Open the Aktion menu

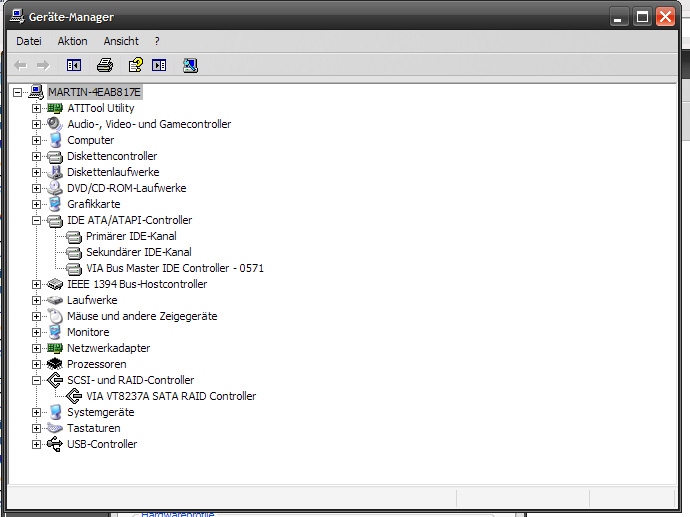73,41
